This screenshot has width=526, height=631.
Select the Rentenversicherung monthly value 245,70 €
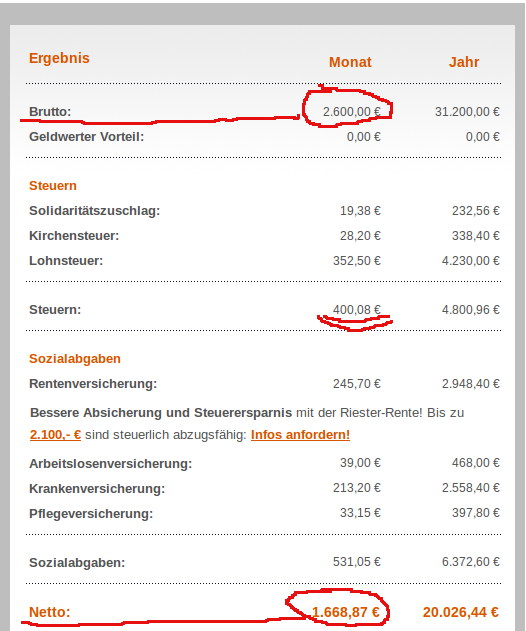tap(357, 384)
